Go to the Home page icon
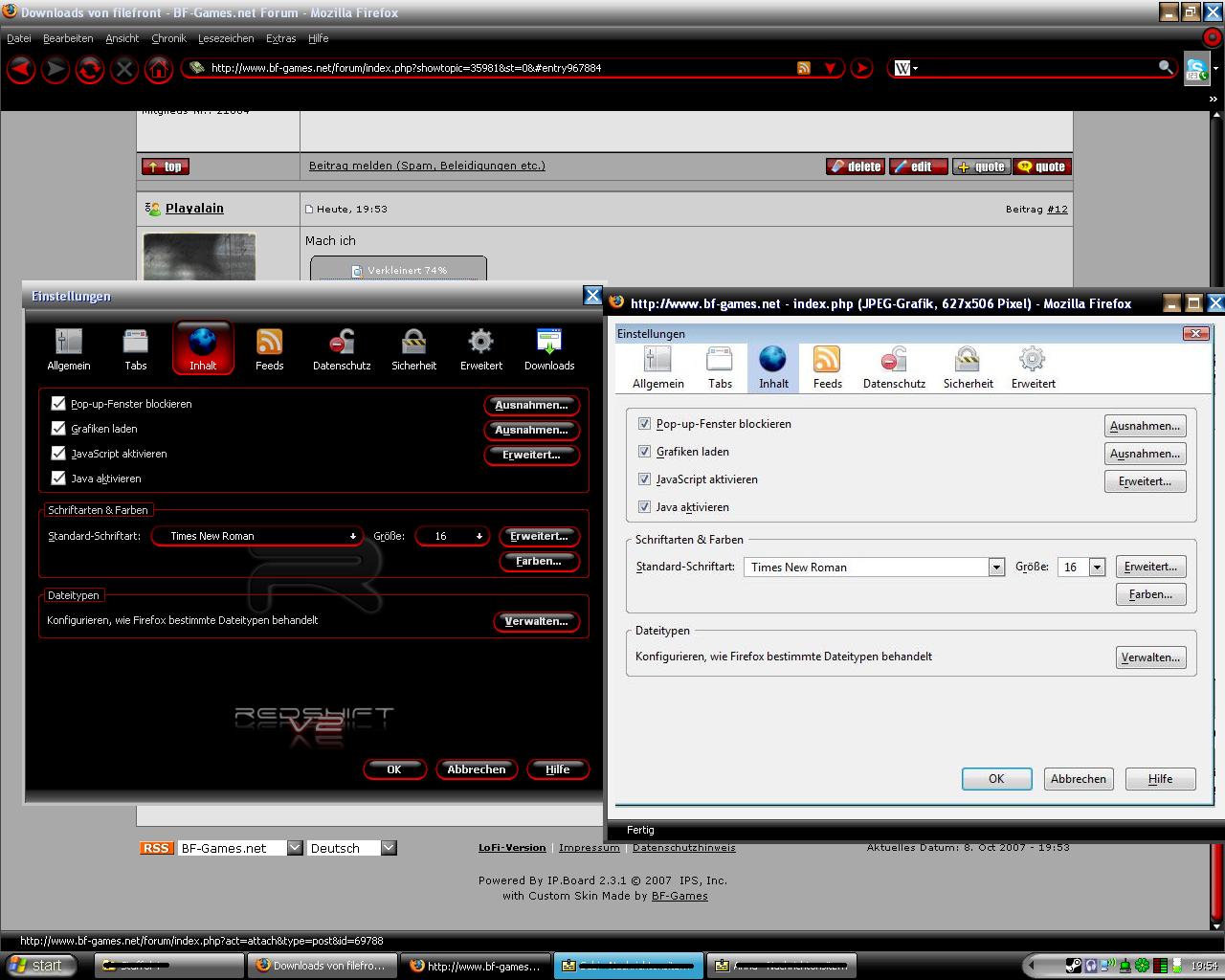 (159, 69)
